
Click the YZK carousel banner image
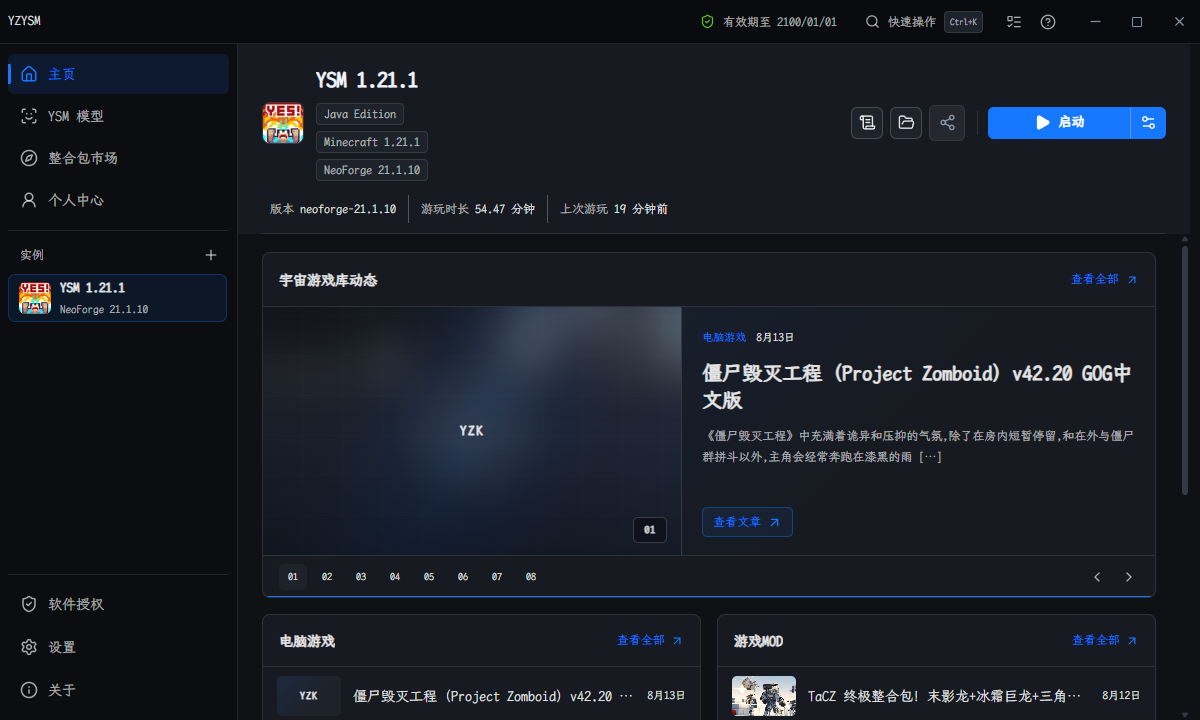point(472,431)
